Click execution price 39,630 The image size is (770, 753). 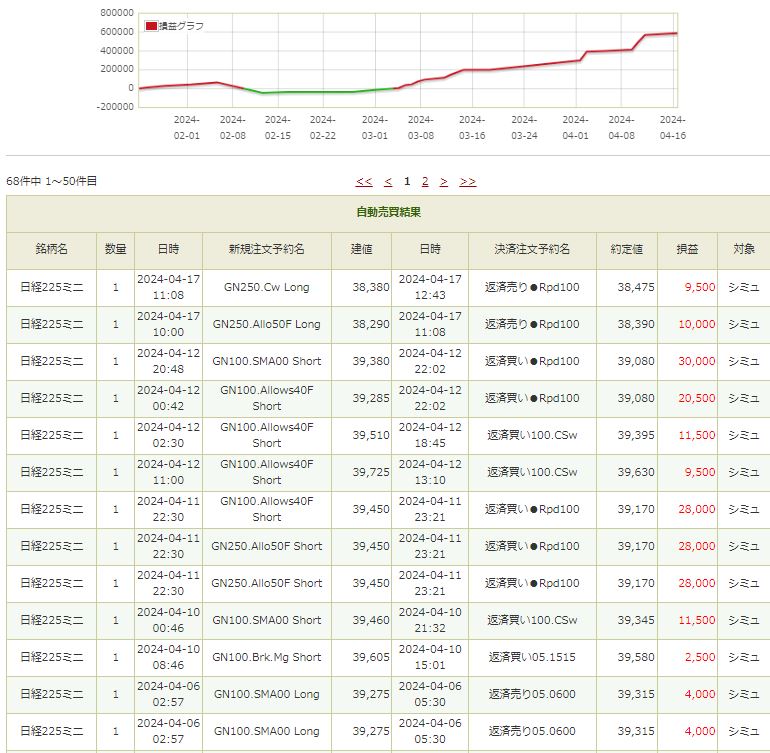tap(636, 472)
